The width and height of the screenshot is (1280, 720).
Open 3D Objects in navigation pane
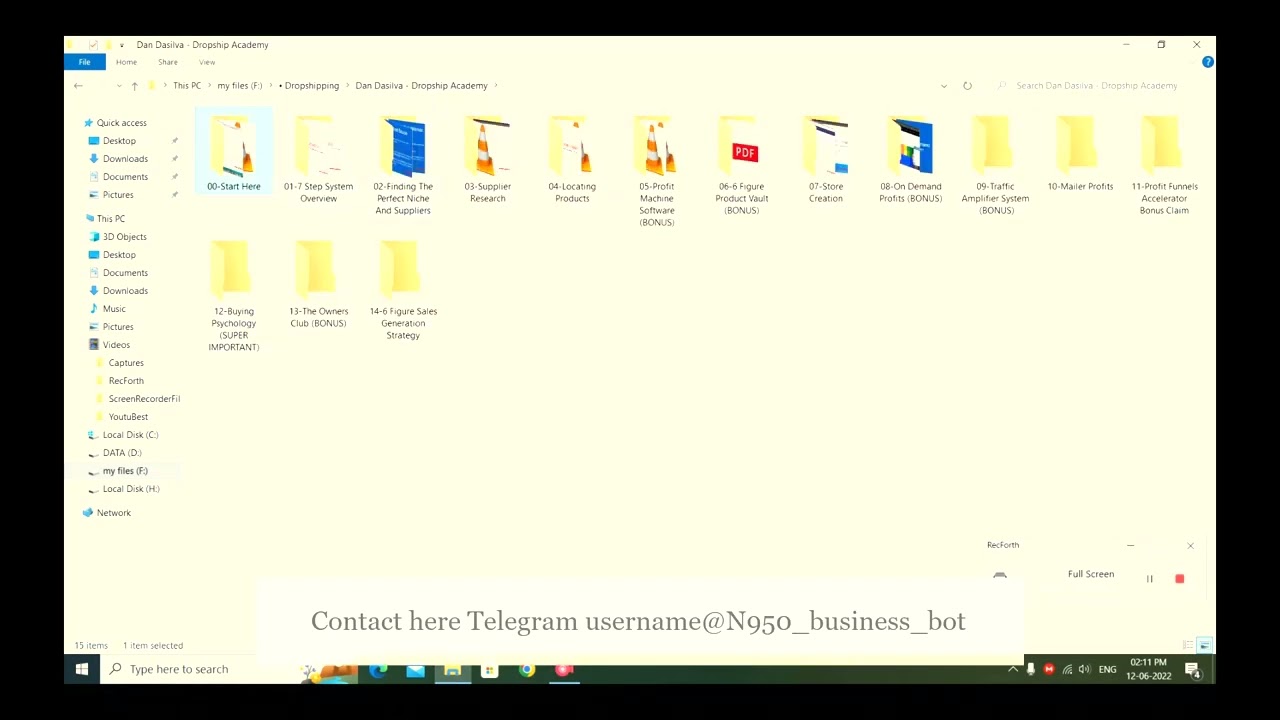(124, 237)
